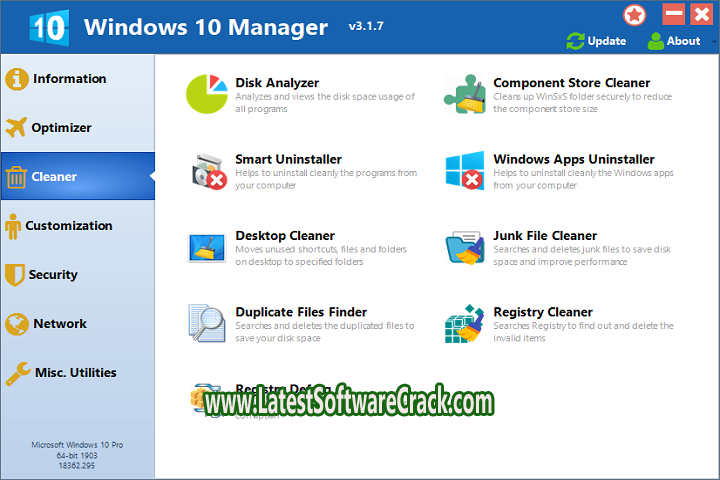Open the Security tab
Screen dimensions: 720x480
[78, 275]
